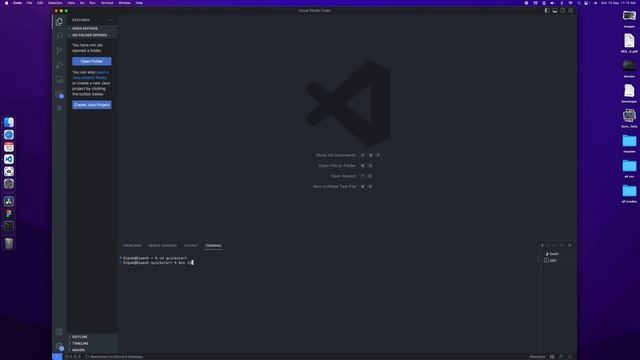
Task: Click the Wi-Fi icon in menu bar
Action: click(570, 3)
